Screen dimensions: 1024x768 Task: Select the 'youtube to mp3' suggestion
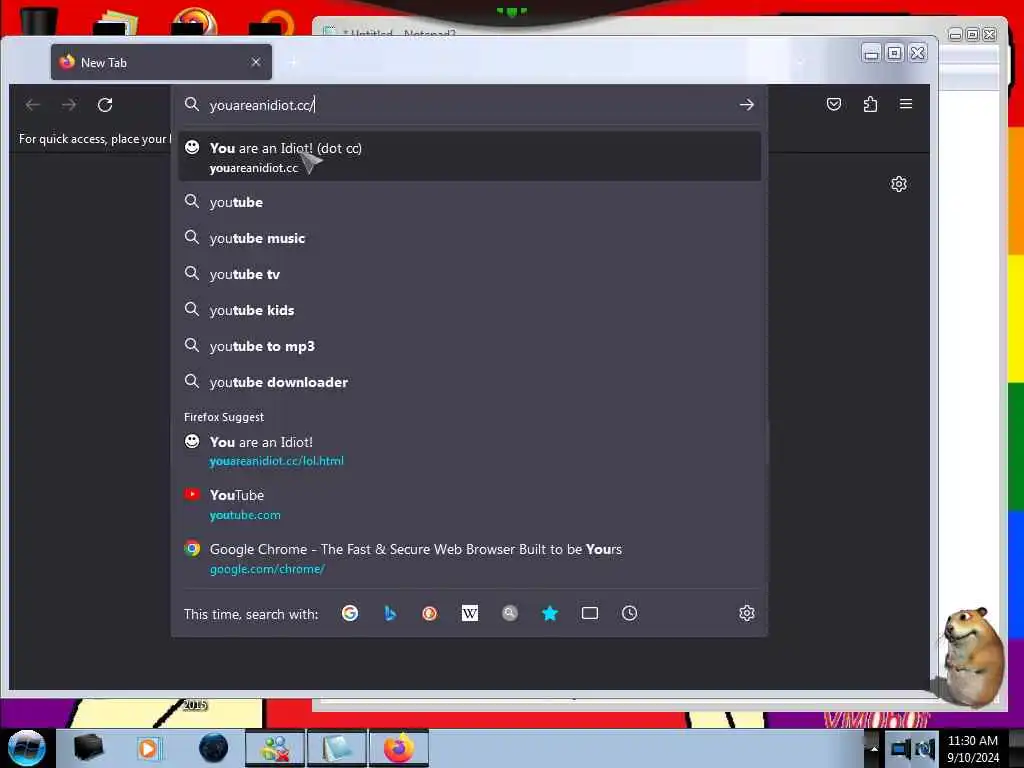pyautogui.click(x=469, y=345)
